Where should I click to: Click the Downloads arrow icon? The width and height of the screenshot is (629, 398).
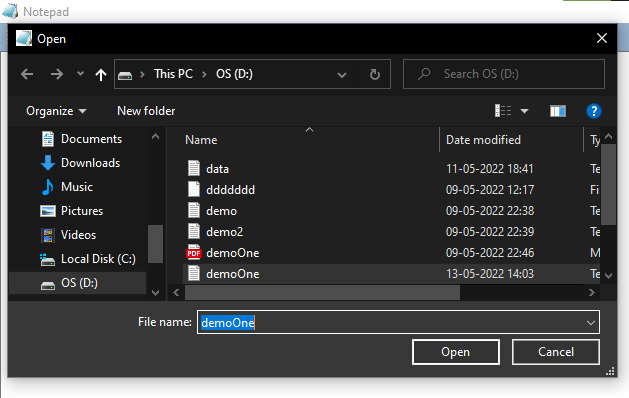(x=48, y=163)
